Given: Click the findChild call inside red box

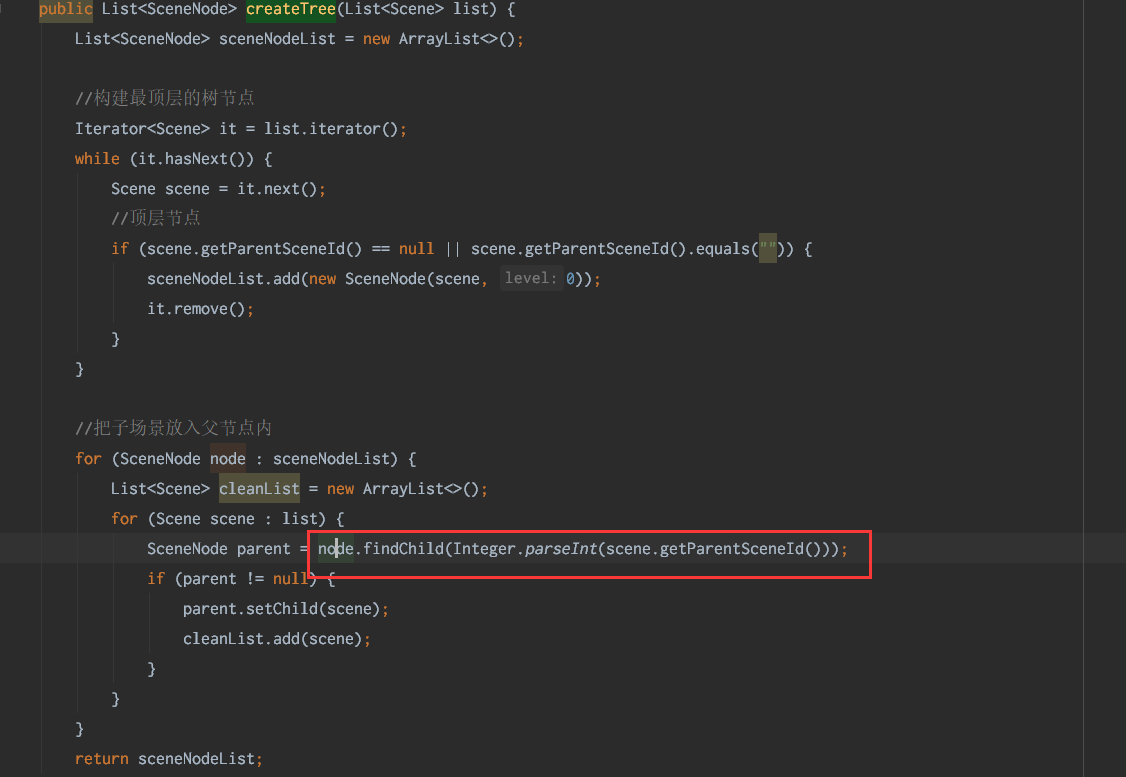Looking at the screenshot, I should pyautogui.click(x=404, y=548).
